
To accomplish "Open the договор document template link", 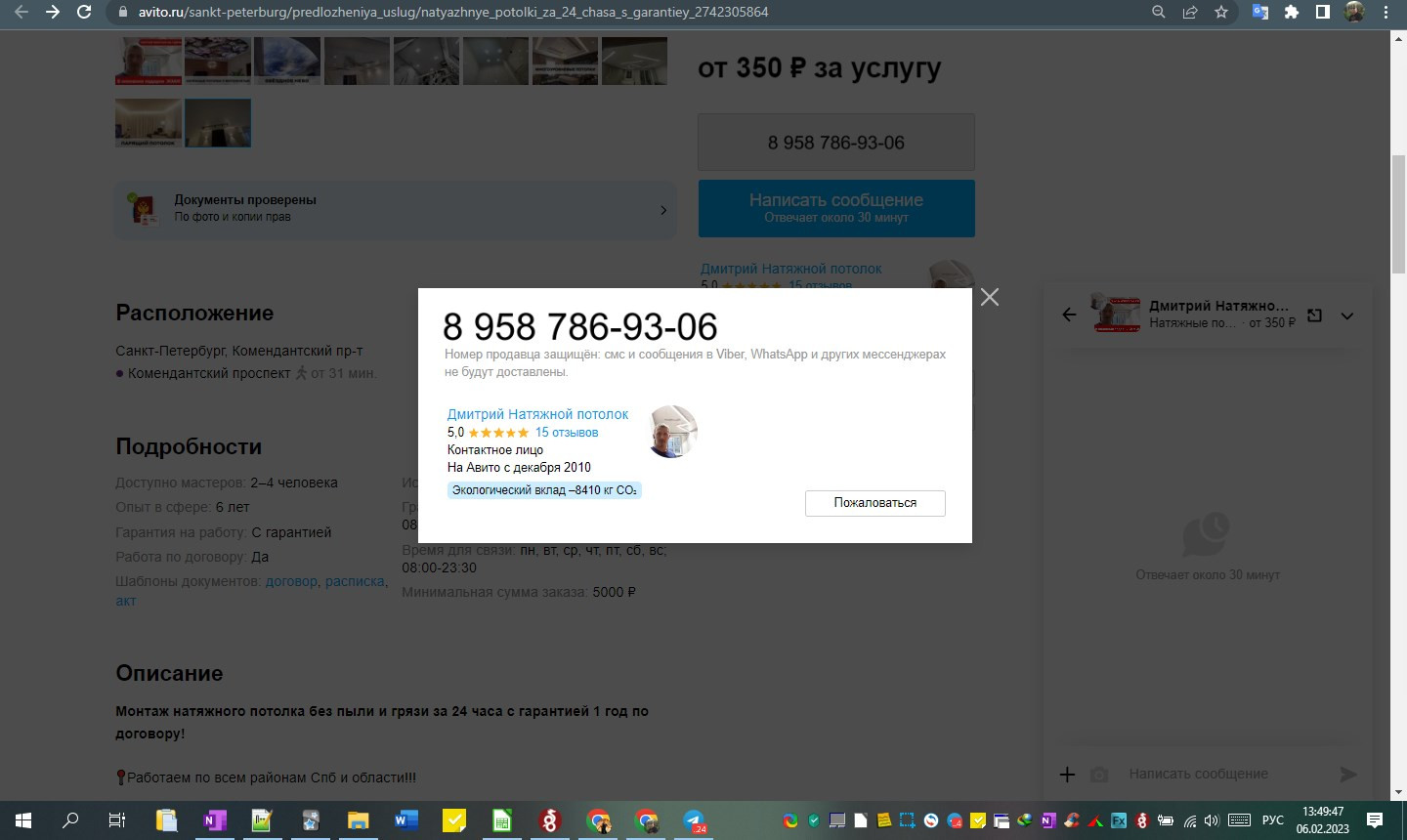I will coord(292,581).
